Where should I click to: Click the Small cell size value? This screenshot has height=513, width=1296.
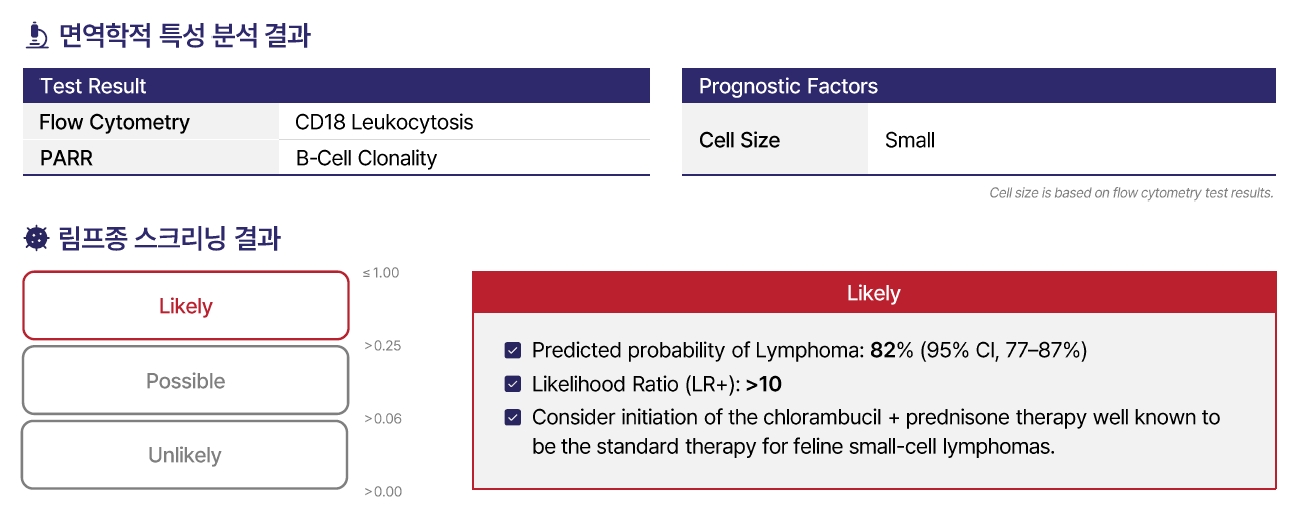click(910, 140)
